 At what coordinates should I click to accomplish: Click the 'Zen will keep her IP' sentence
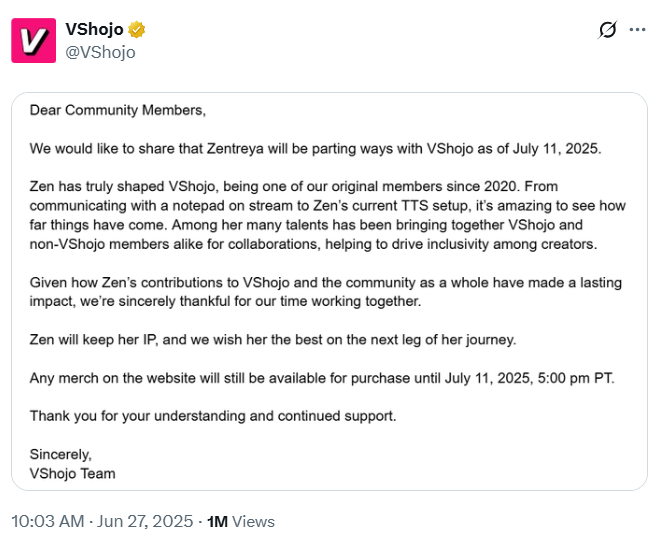click(272, 339)
